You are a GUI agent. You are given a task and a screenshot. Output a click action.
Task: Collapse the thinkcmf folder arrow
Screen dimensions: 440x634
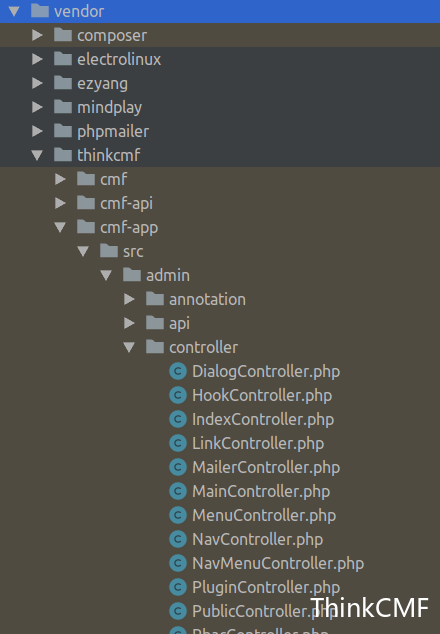pos(37,155)
